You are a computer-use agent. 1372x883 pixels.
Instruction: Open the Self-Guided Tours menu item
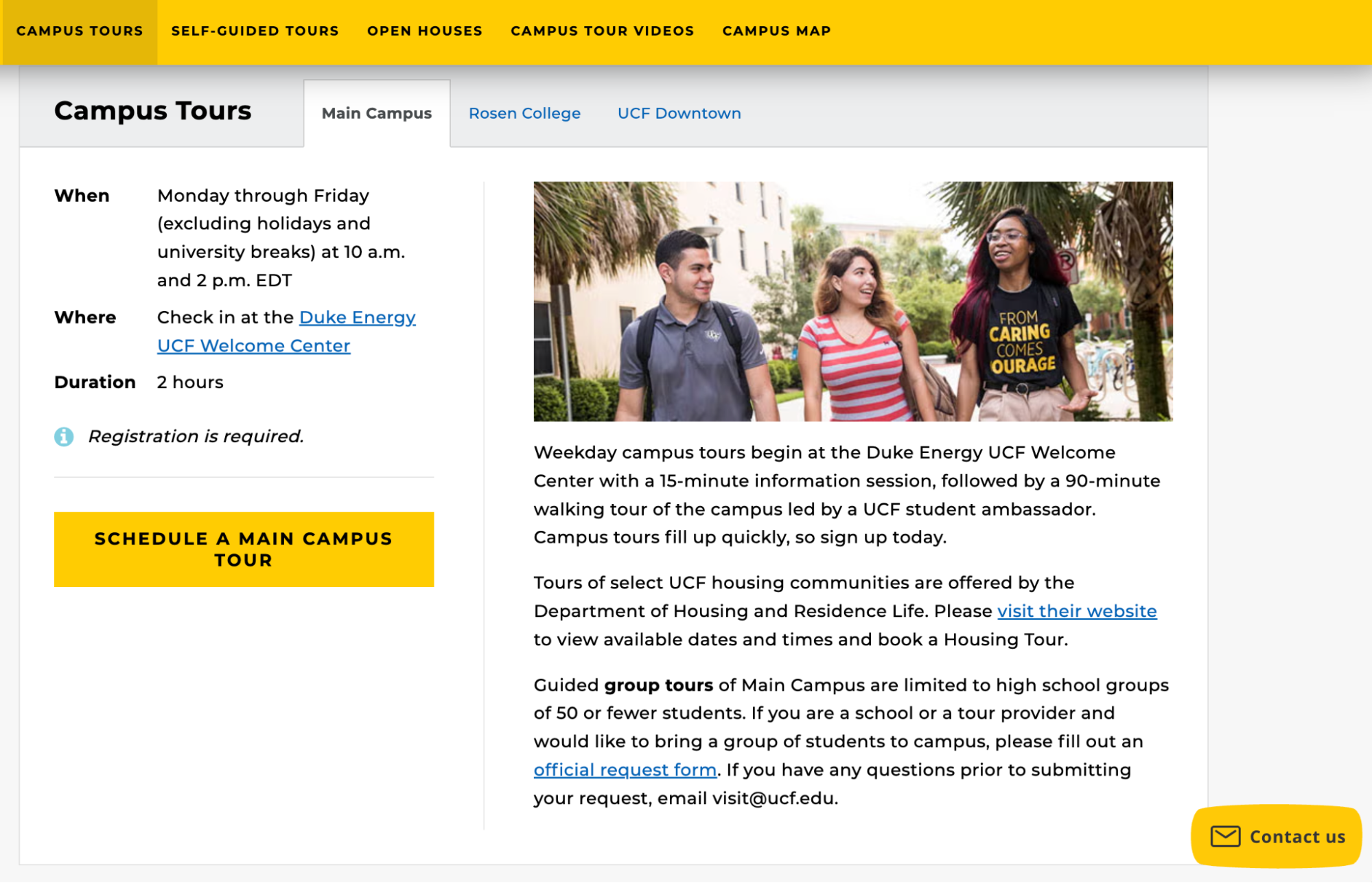pos(255,30)
